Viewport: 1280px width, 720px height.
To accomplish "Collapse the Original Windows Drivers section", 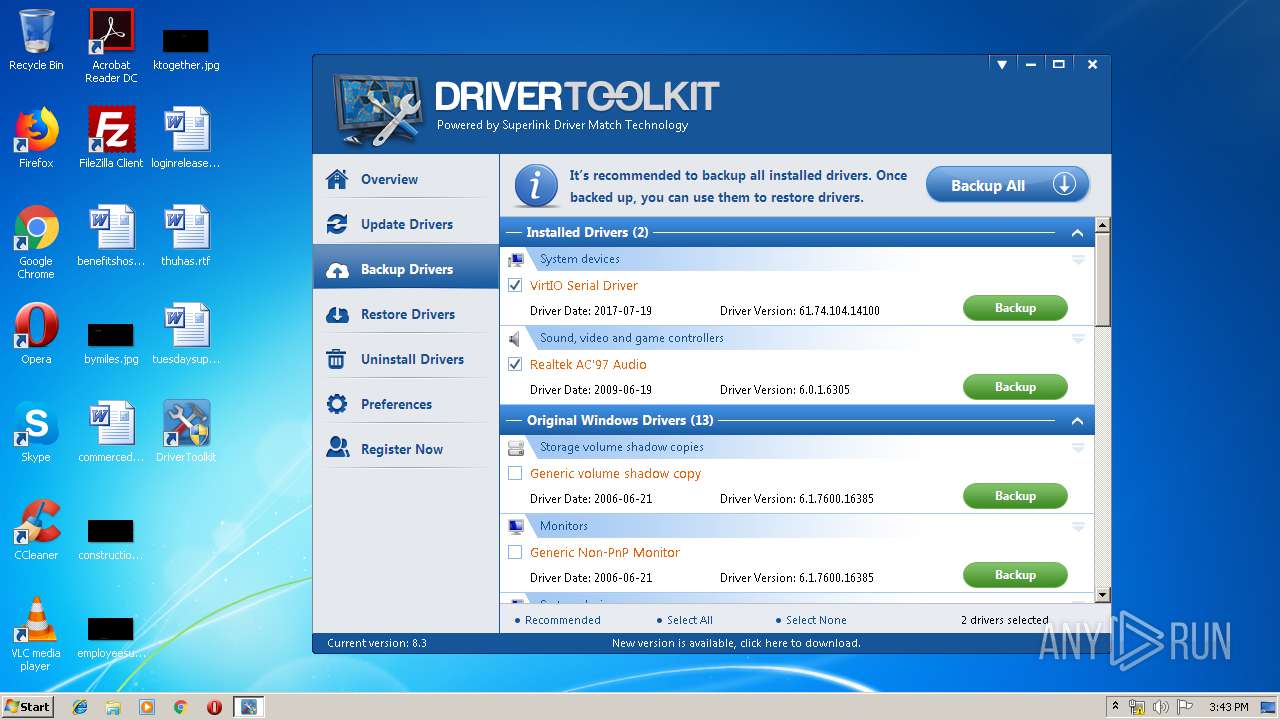I will (x=1077, y=421).
